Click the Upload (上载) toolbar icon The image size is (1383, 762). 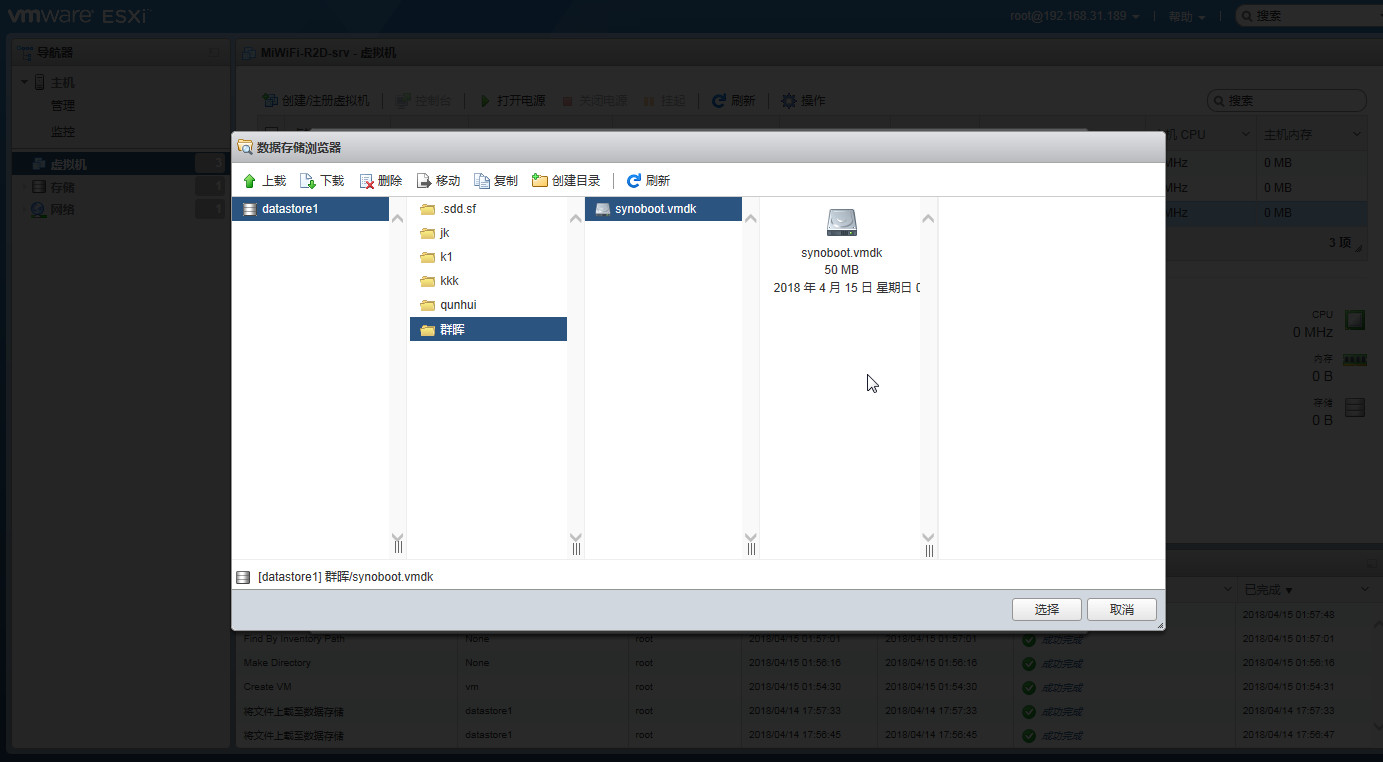250,181
